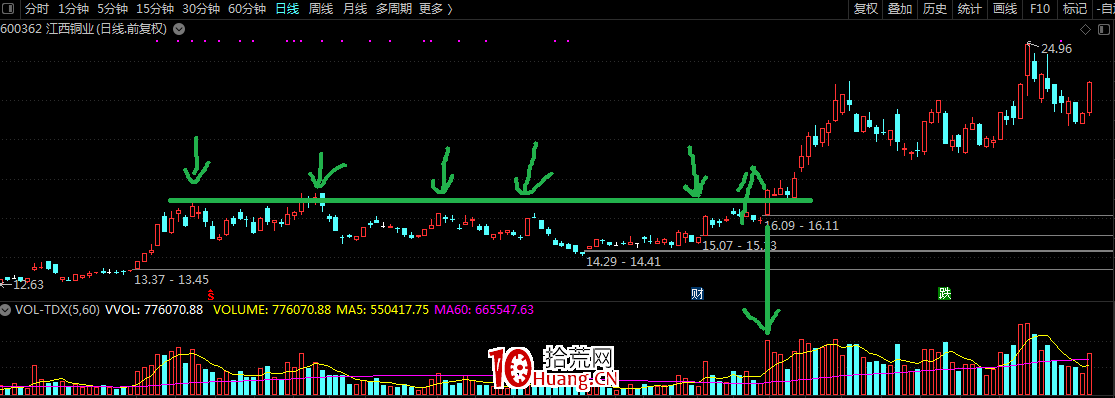Click the VVOL: 776070.88 value
This screenshot has width=1115, height=398.
pos(154,310)
